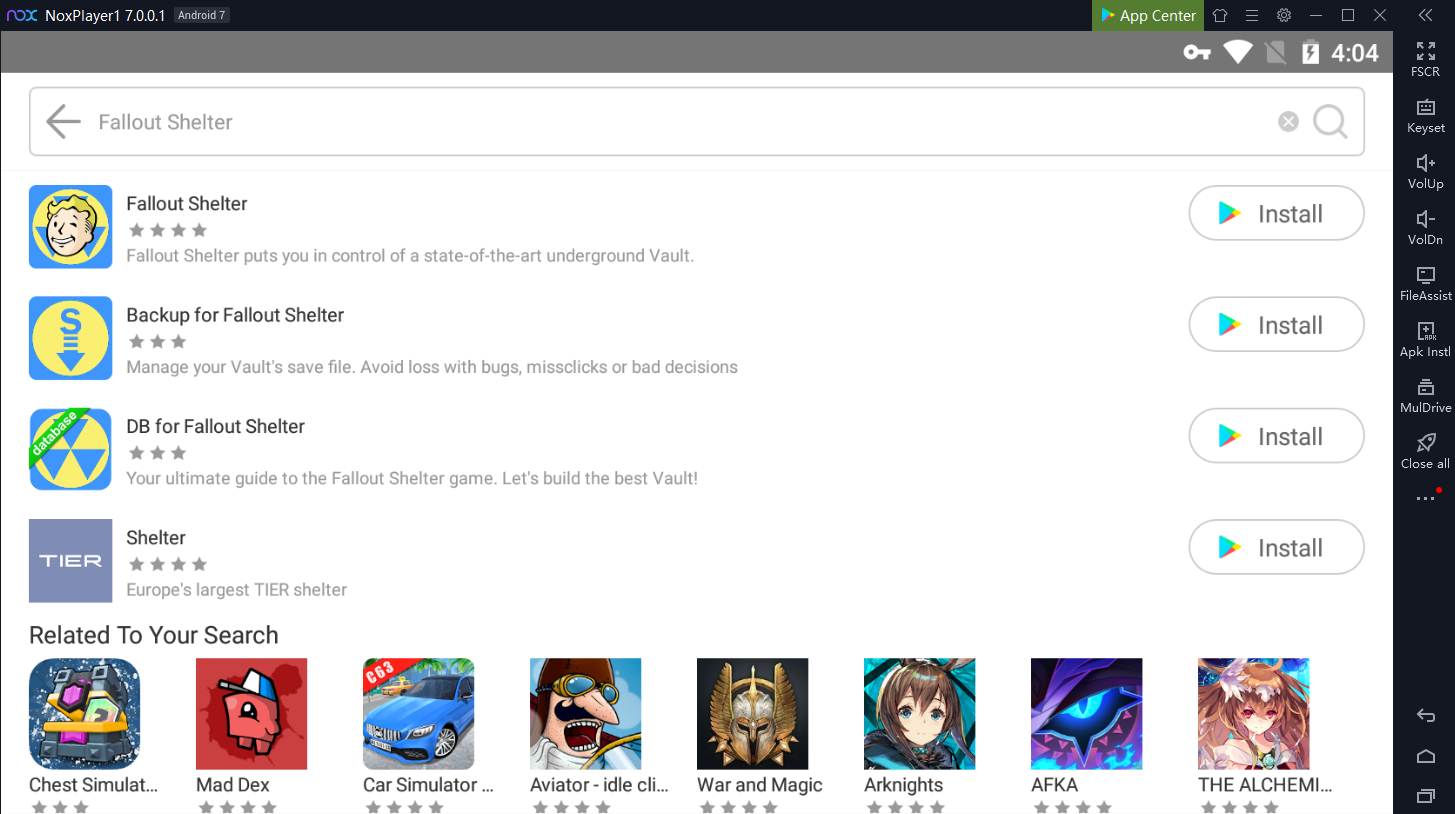
Task: Install DB for Fallout Shelter
Action: [x=1276, y=436]
